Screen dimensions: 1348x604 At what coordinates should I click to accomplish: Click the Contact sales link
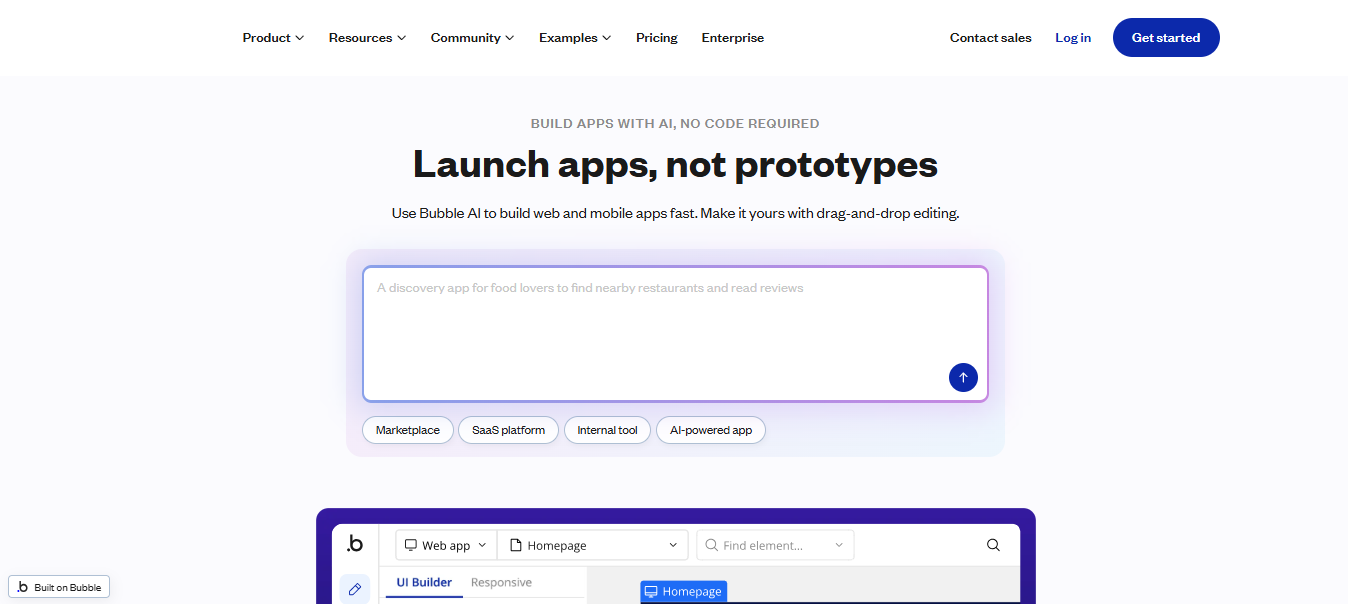click(991, 38)
